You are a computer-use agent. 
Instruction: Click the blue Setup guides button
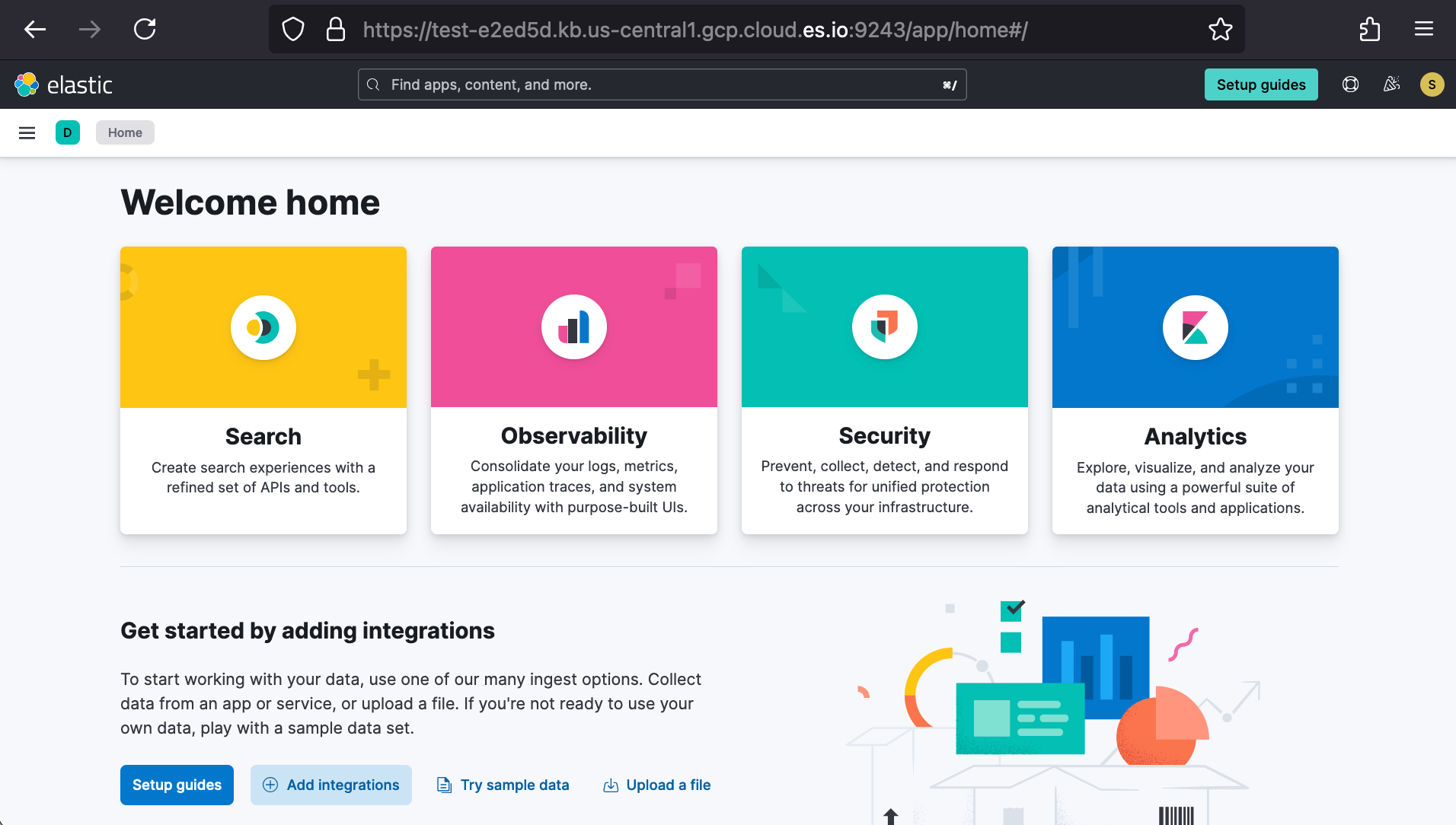coord(177,785)
